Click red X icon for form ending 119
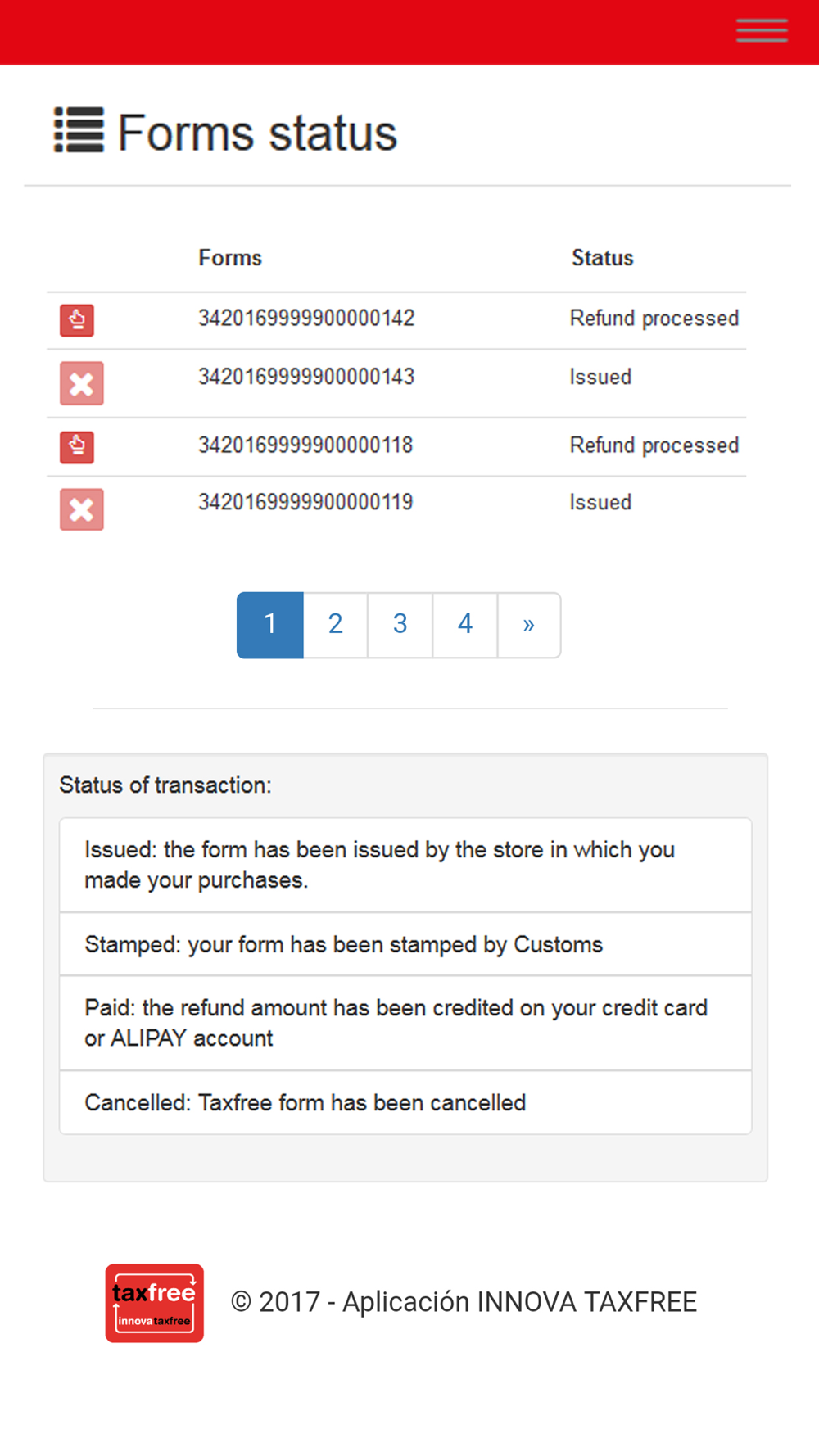 [x=81, y=509]
